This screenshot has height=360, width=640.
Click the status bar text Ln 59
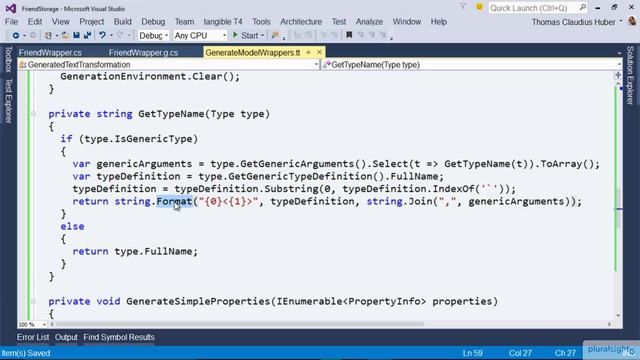coord(473,353)
